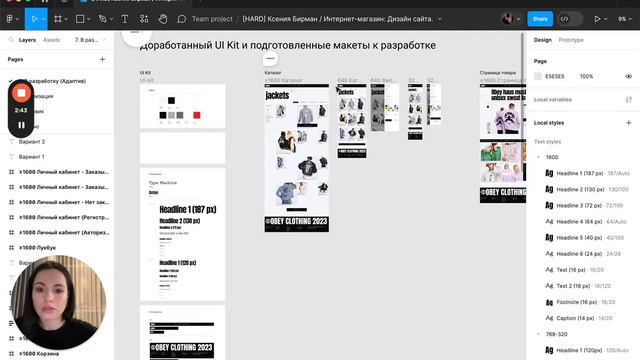Present the prototype with play icon
This screenshot has height=360, width=640.
pyautogui.click(x=597, y=19)
